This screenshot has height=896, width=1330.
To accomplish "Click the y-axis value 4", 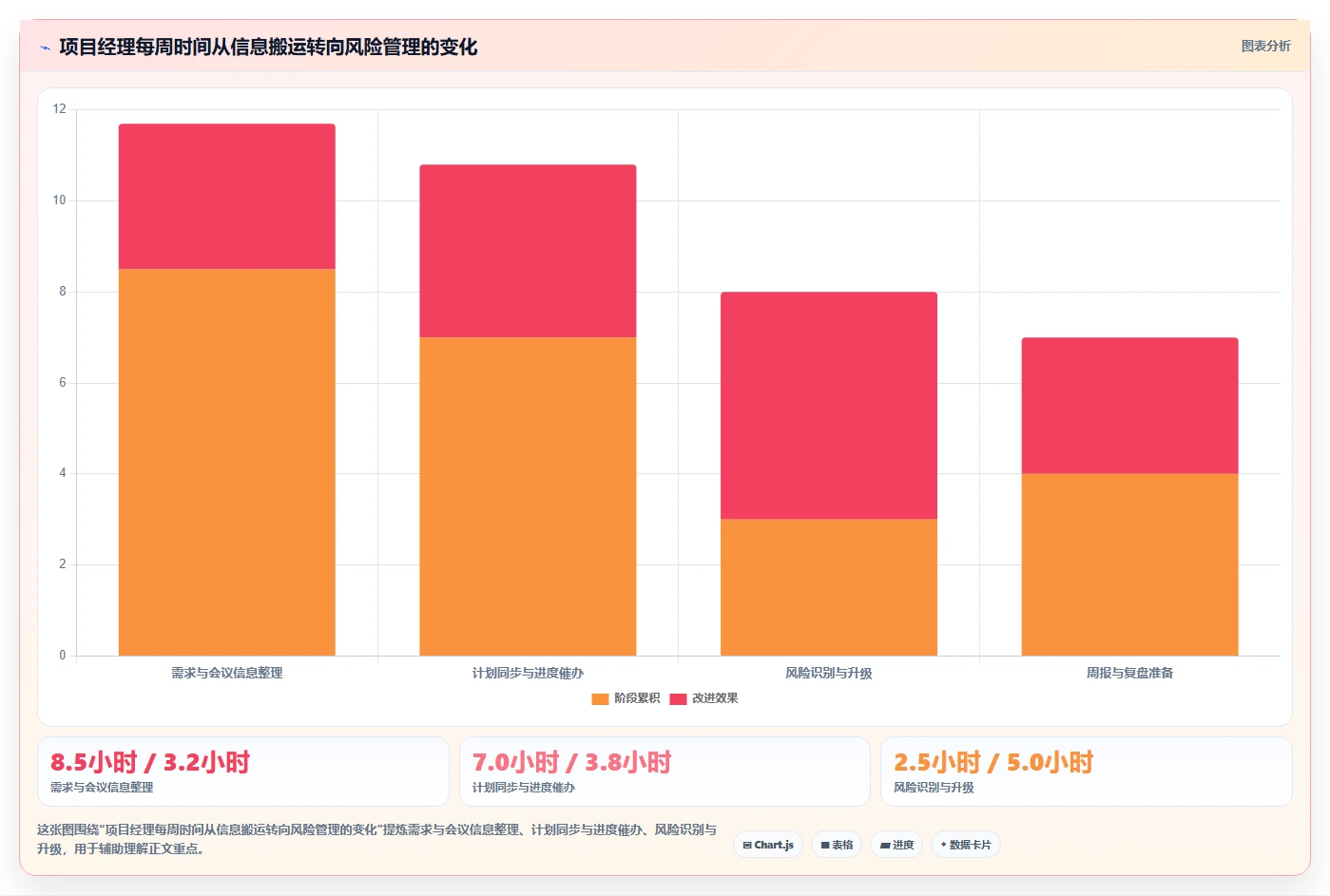I will coord(63,473).
